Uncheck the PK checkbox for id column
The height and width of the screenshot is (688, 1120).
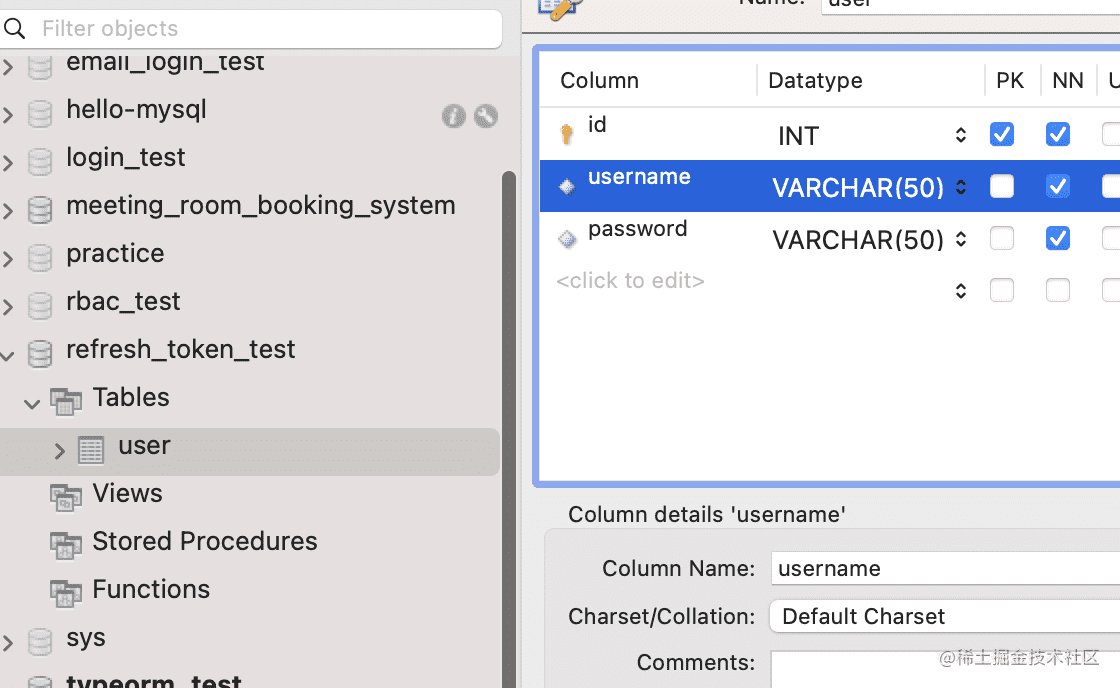[1001, 134]
